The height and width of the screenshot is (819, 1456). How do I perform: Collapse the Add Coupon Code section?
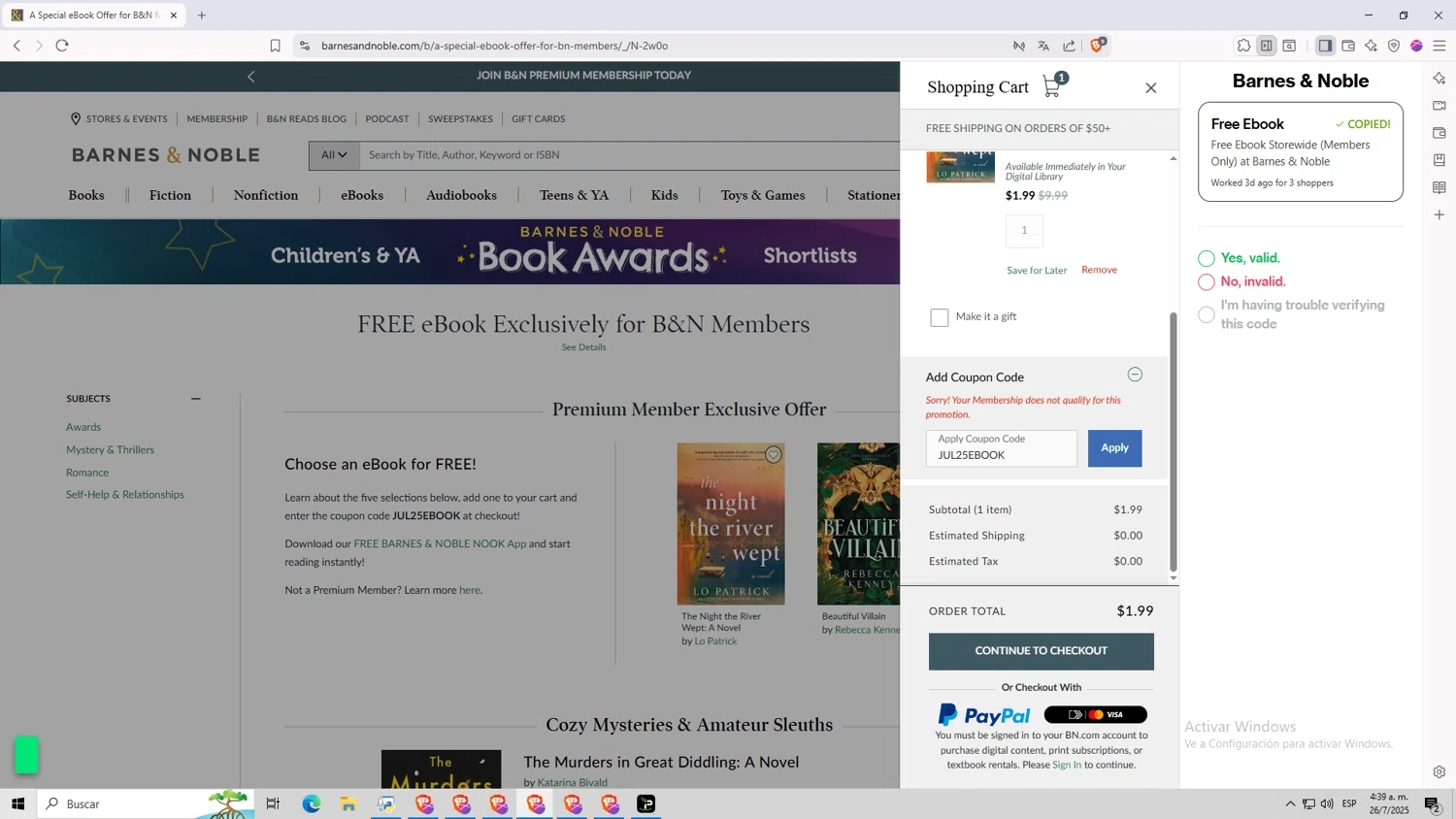pyautogui.click(x=1135, y=375)
